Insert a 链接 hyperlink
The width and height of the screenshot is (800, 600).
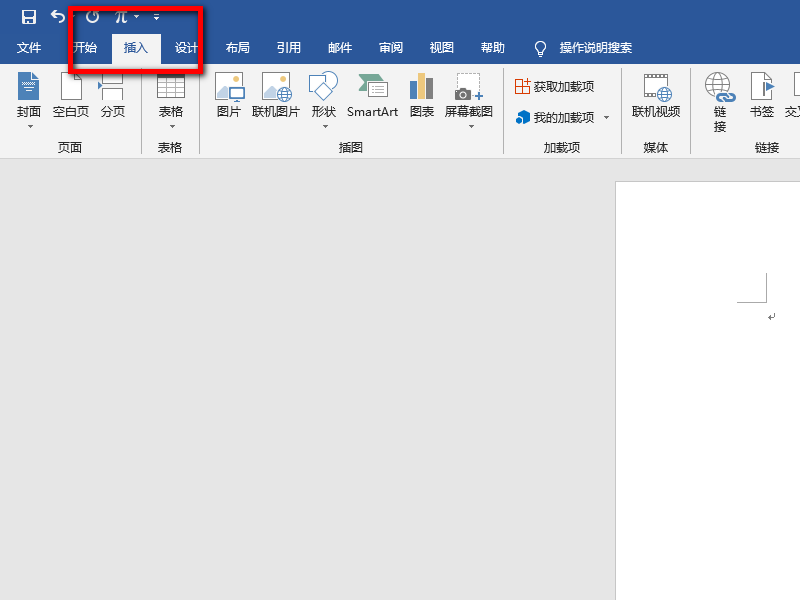pyautogui.click(x=720, y=102)
